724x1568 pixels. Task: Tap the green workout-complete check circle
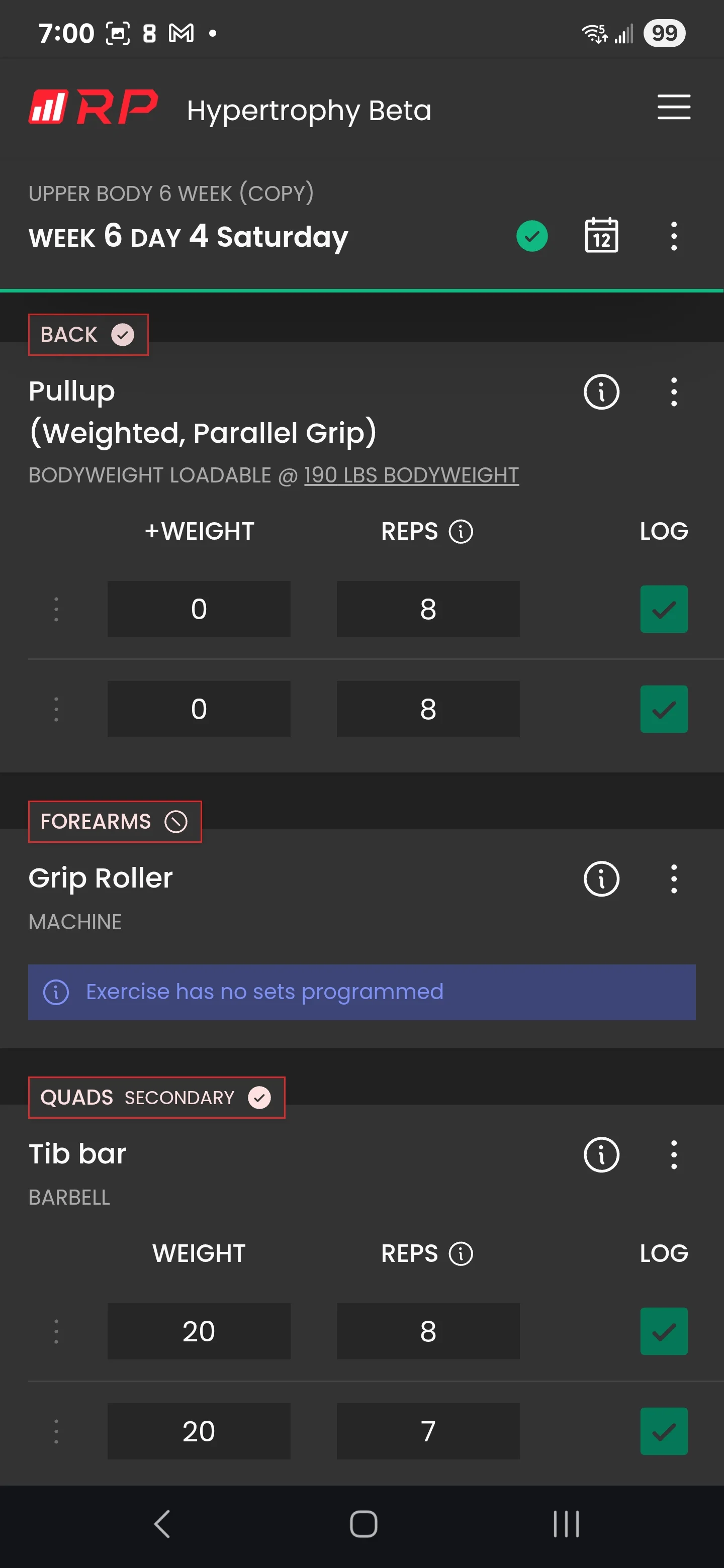(531, 236)
